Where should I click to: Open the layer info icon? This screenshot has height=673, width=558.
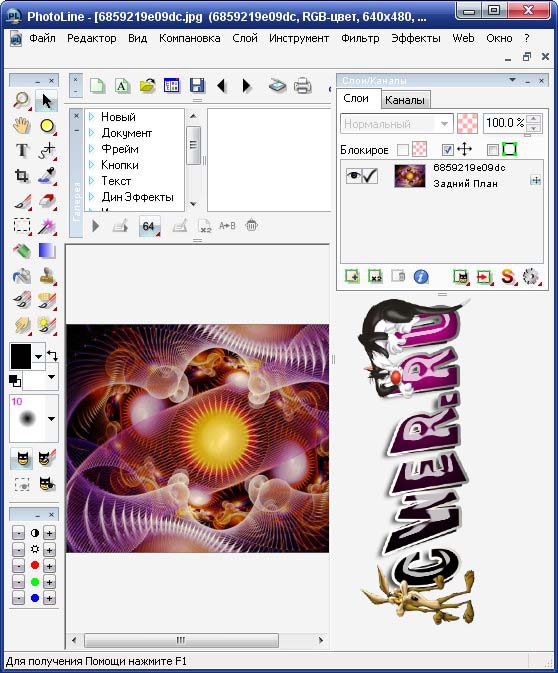(421, 276)
